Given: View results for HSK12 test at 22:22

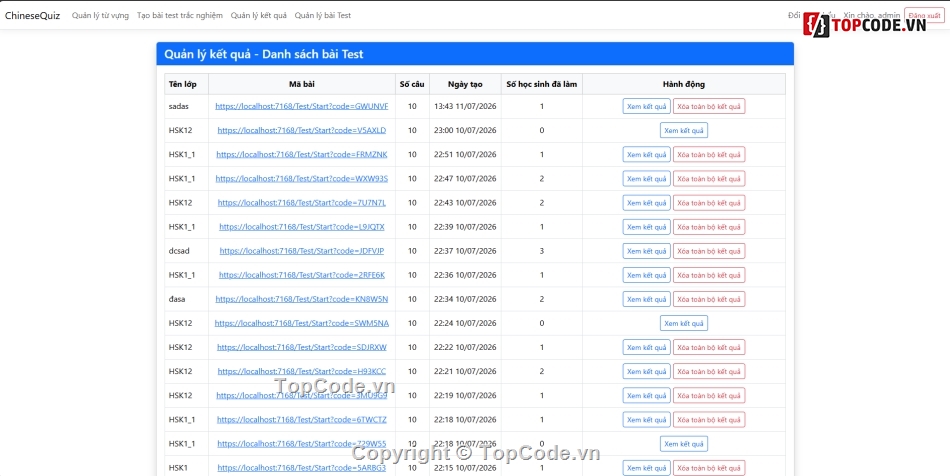Looking at the screenshot, I should coord(646,348).
